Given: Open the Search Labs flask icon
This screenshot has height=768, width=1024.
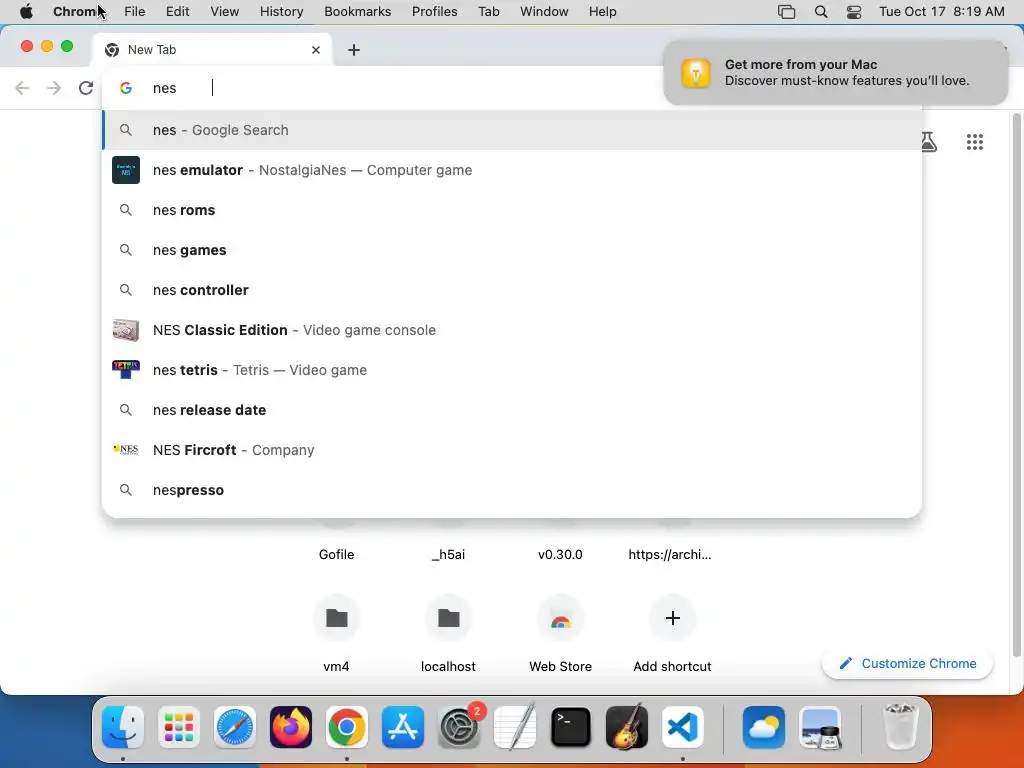Looking at the screenshot, I should click(929, 142).
